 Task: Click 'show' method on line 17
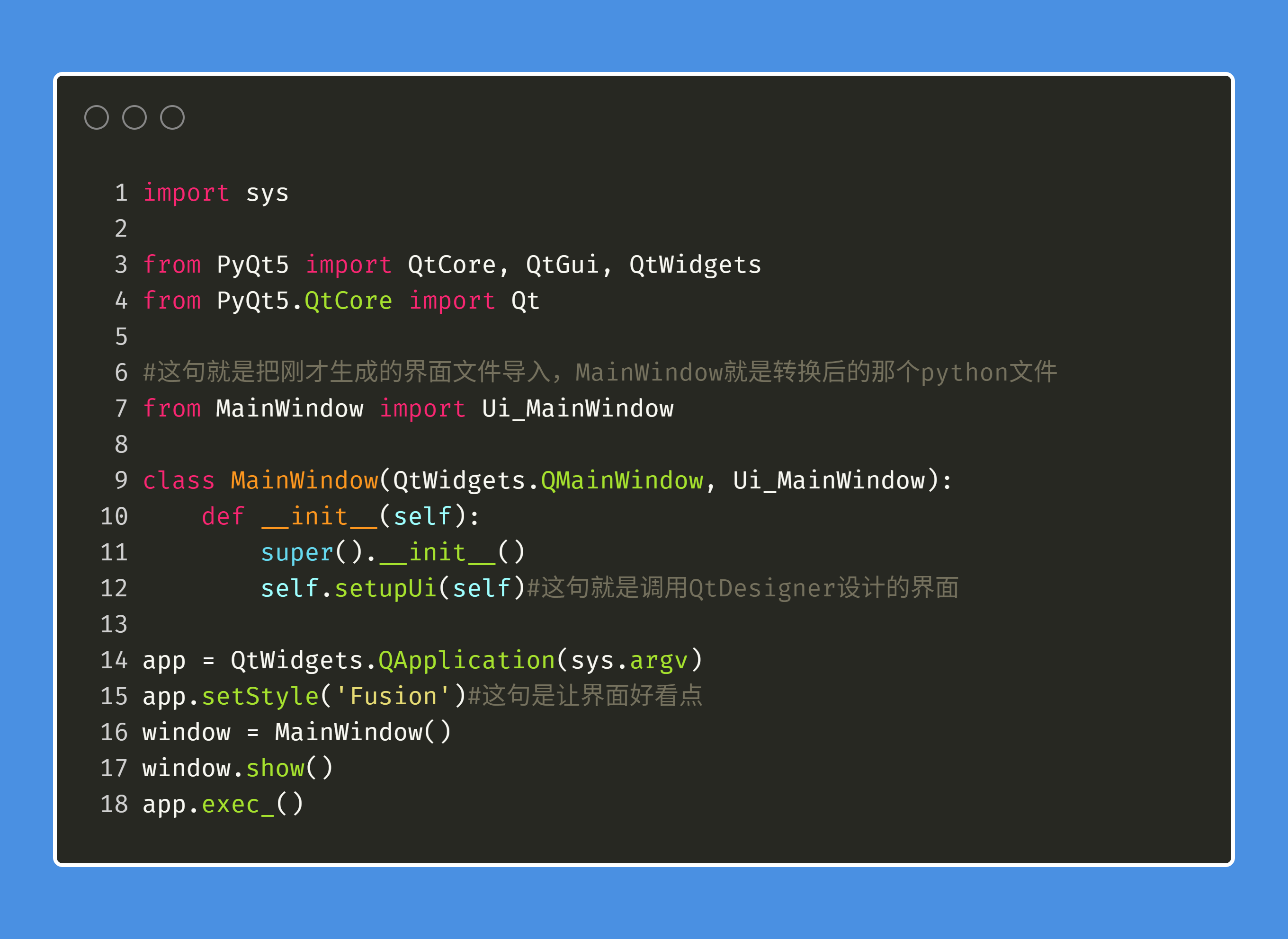(x=275, y=769)
